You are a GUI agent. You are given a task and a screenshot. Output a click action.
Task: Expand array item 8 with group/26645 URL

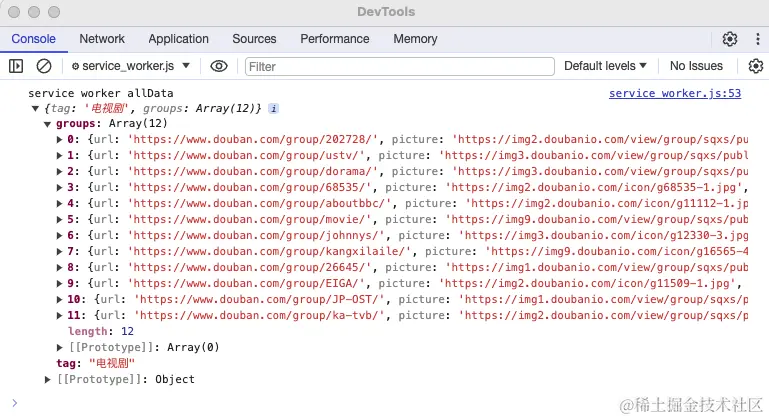pyautogui.click(x=59, y=267)
